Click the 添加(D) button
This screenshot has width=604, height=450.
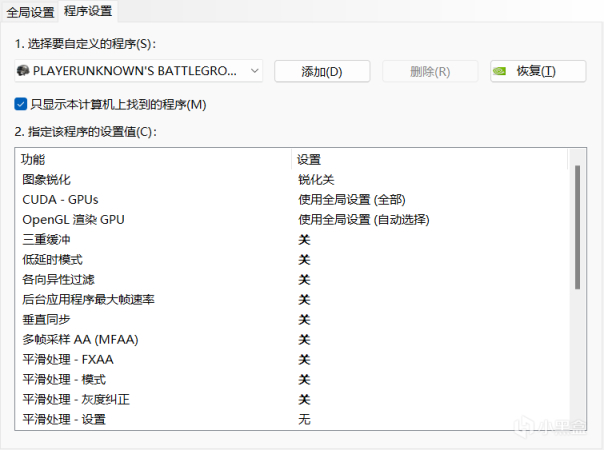tap(322, 71)
